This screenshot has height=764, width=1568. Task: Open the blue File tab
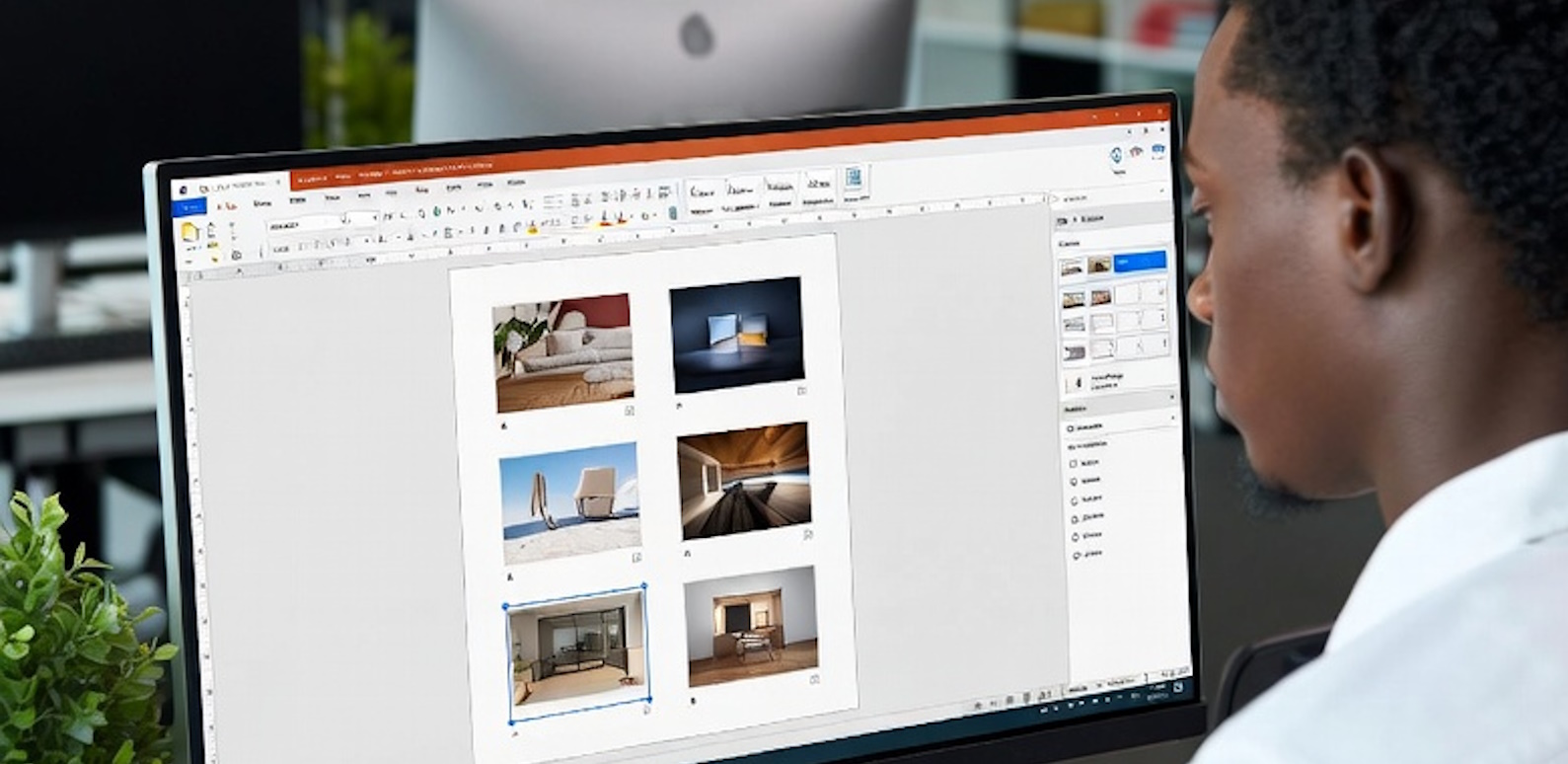click(188, 206)
